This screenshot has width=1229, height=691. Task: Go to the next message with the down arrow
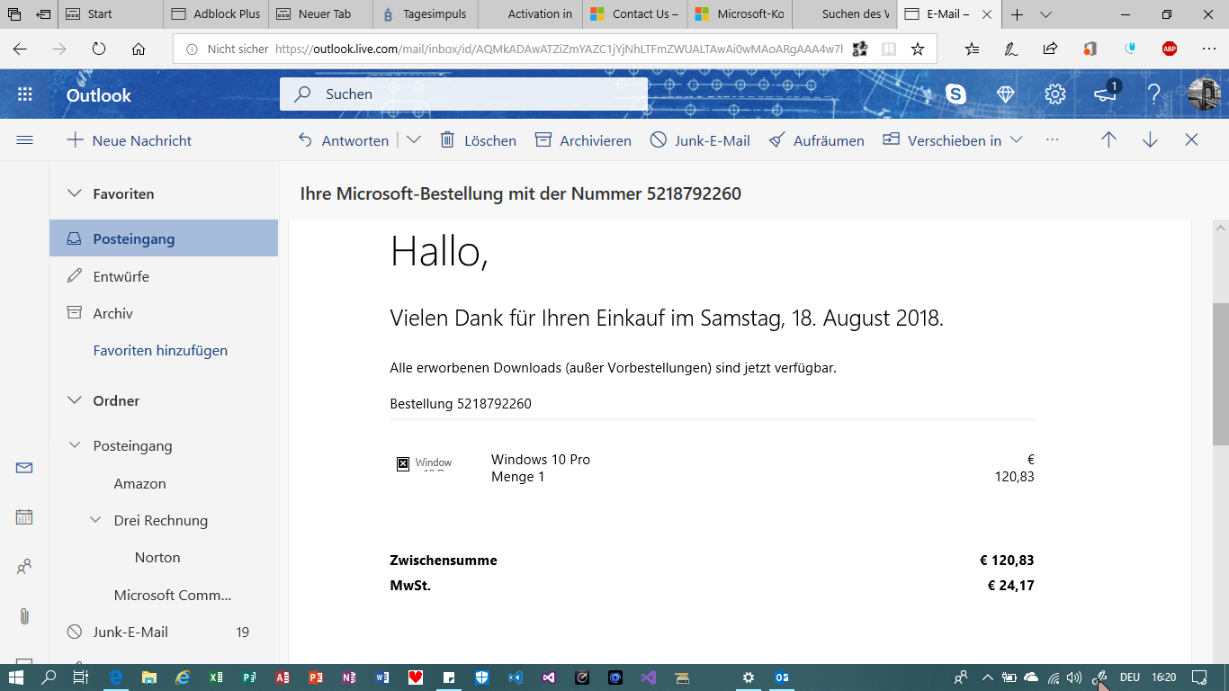click(x=1150, y=140)
